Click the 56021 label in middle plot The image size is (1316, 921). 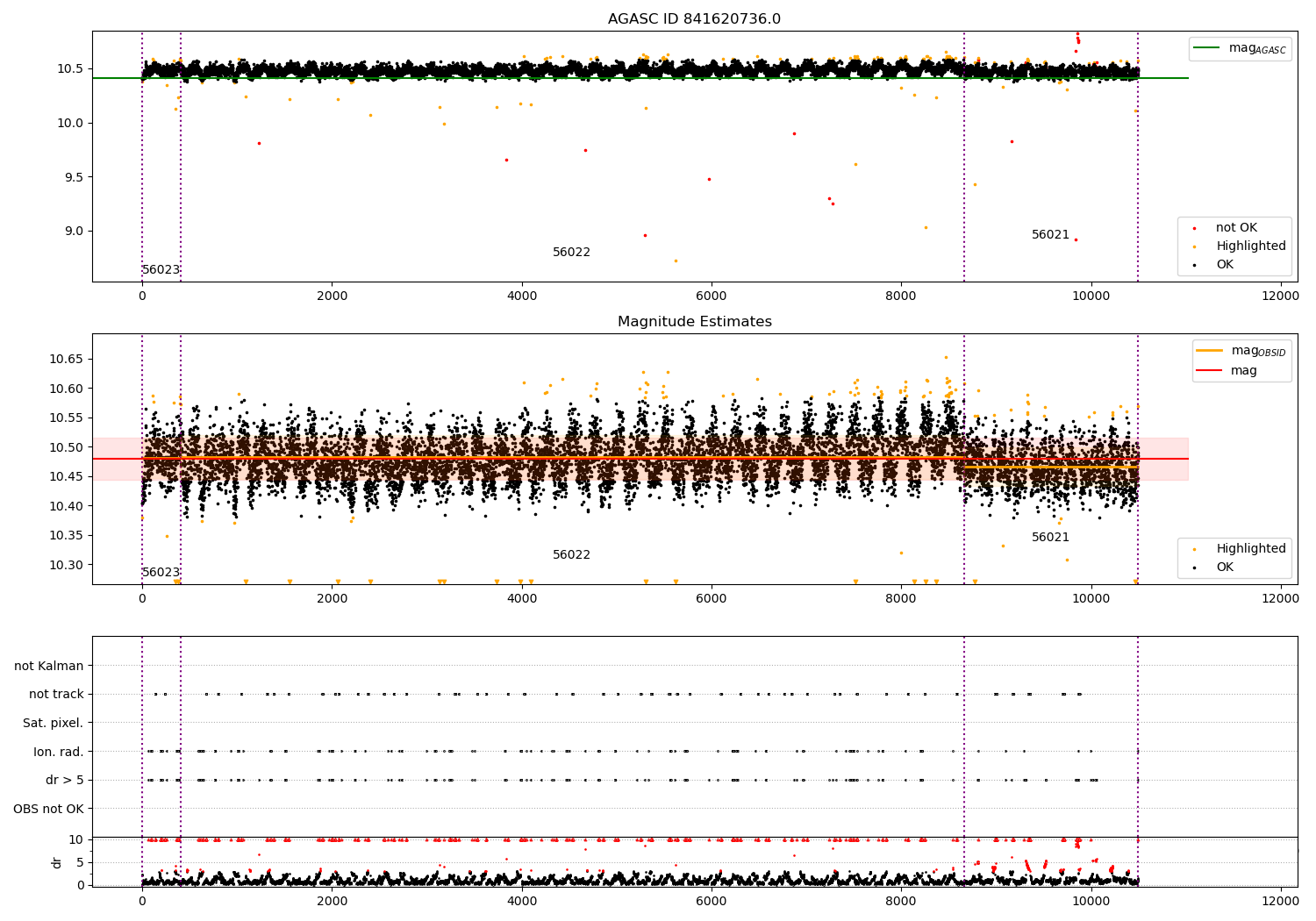(1050, 538)
